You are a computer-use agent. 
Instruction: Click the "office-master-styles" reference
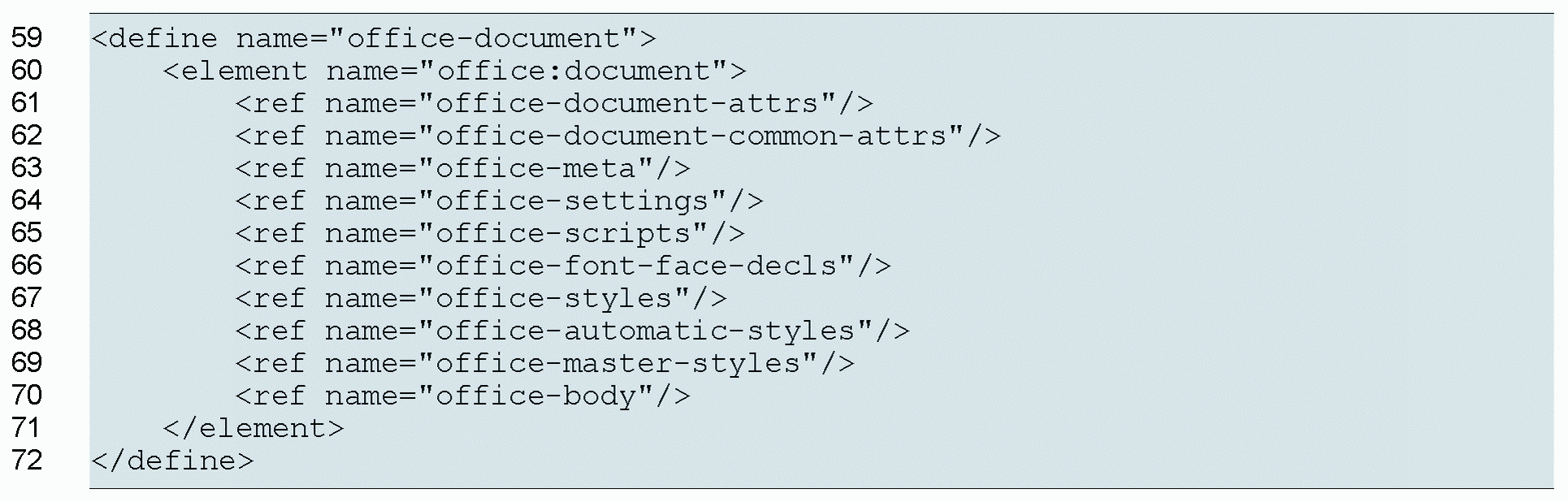click(544, 363)
